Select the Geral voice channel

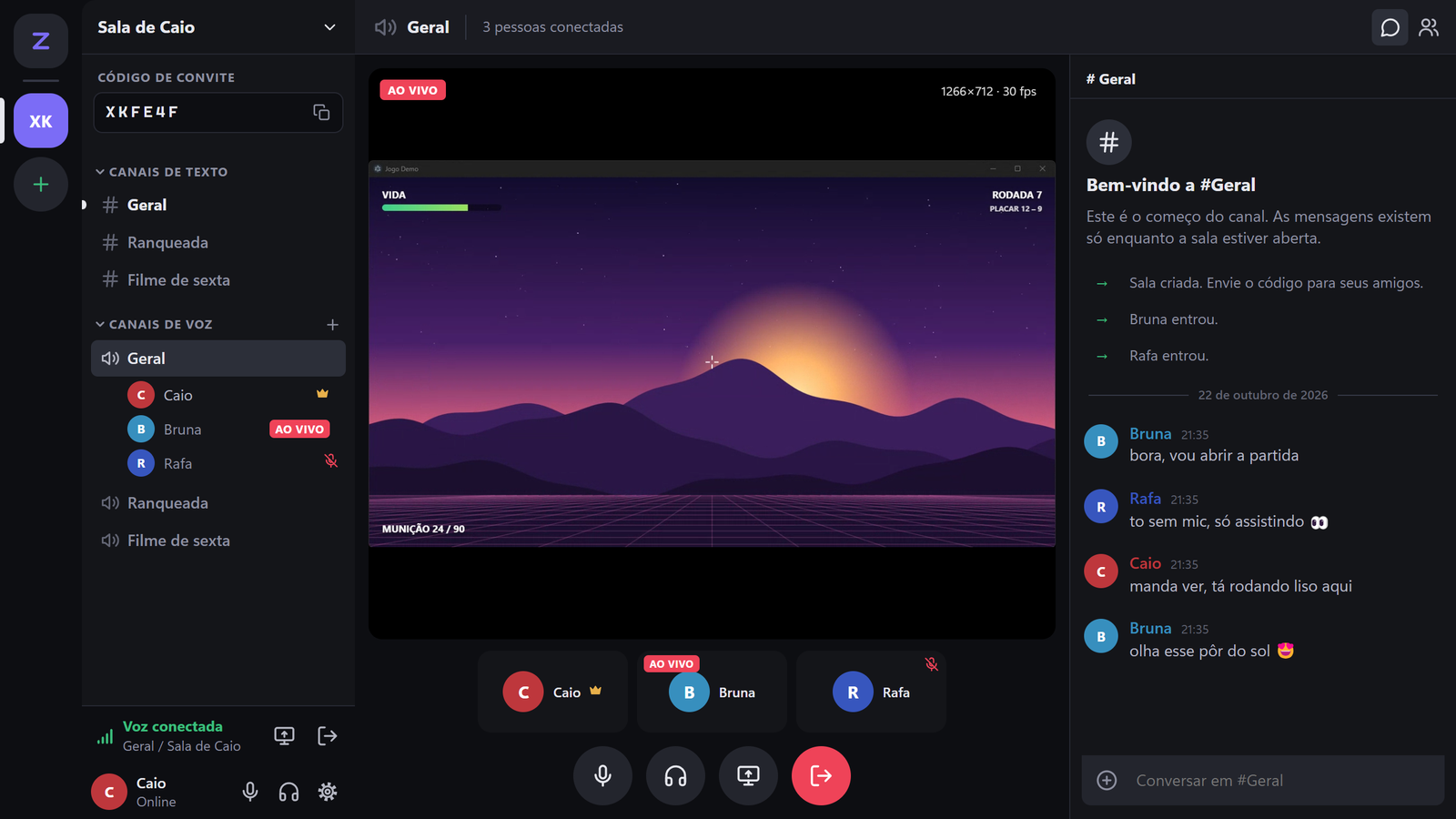coord(218,359)
